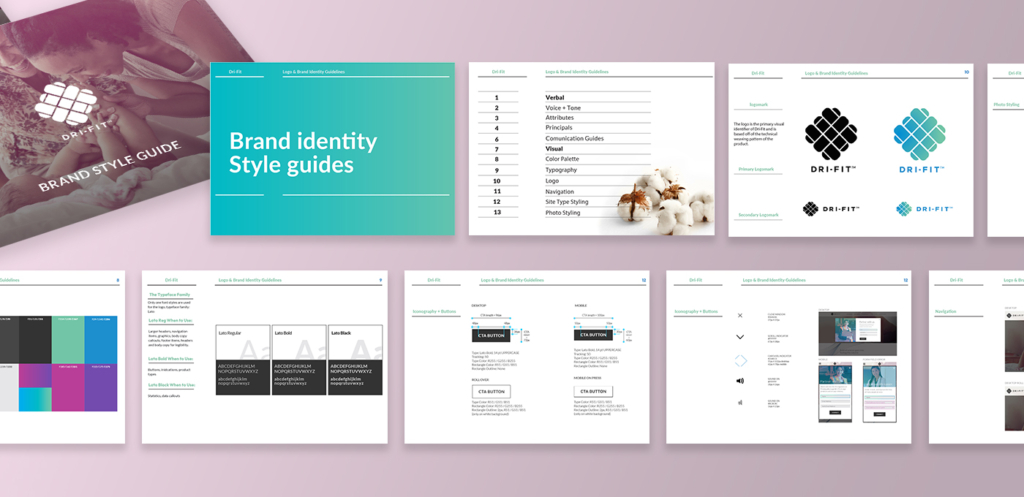This screenshot has height=497, width=1024.
Task: Click the Lato Bold When to Use heading
Action: point(170,359)
